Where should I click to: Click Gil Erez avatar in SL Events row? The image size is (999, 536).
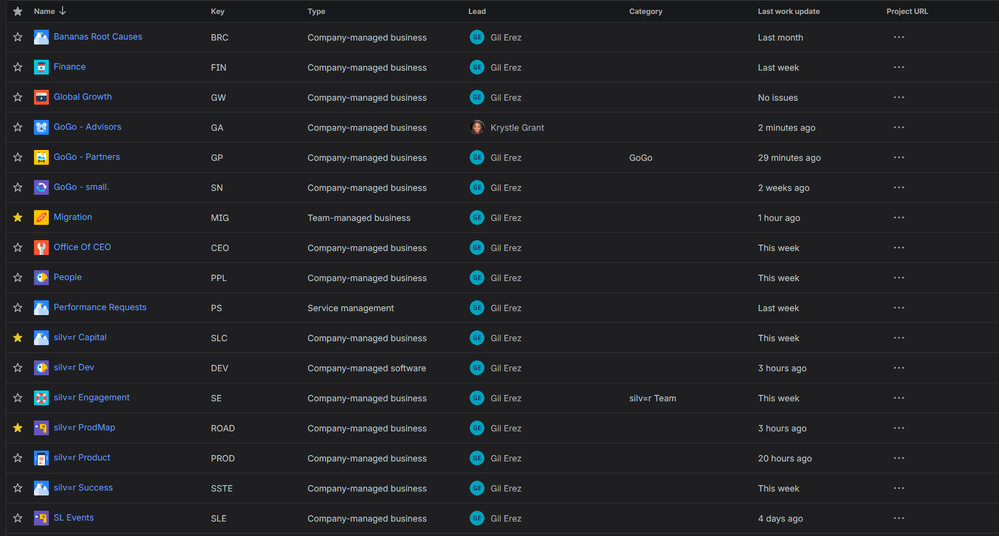[477, 518]
